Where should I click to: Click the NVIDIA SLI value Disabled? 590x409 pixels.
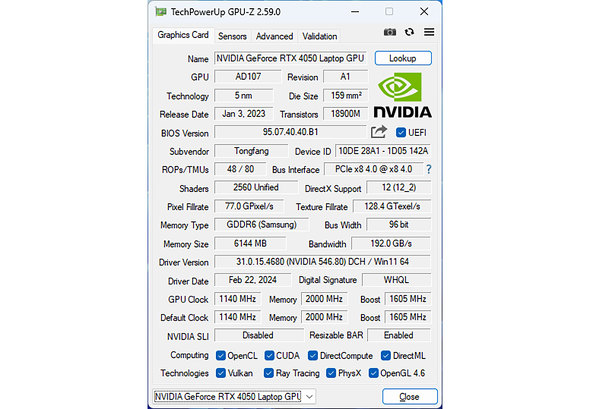click(259, 335)
